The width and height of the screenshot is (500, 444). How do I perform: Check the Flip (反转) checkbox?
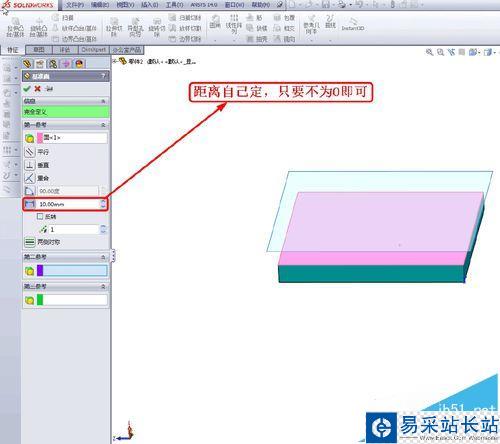coord(40,217)
